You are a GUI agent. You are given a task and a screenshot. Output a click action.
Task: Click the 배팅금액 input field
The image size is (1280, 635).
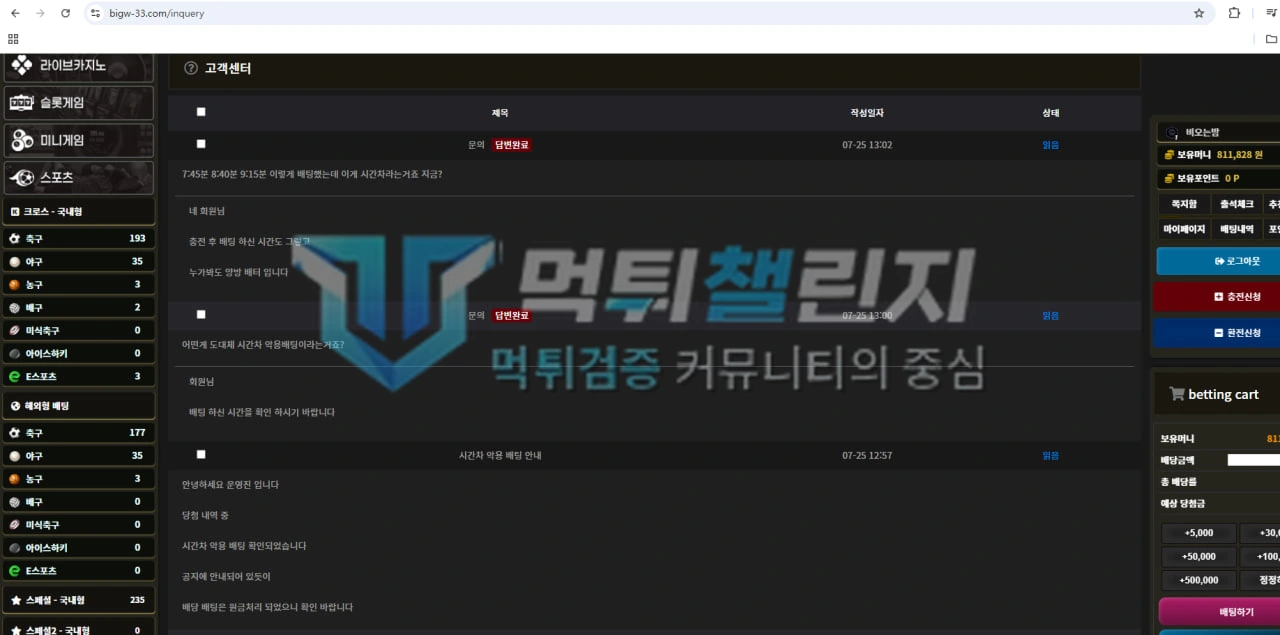coord(1253,460)
